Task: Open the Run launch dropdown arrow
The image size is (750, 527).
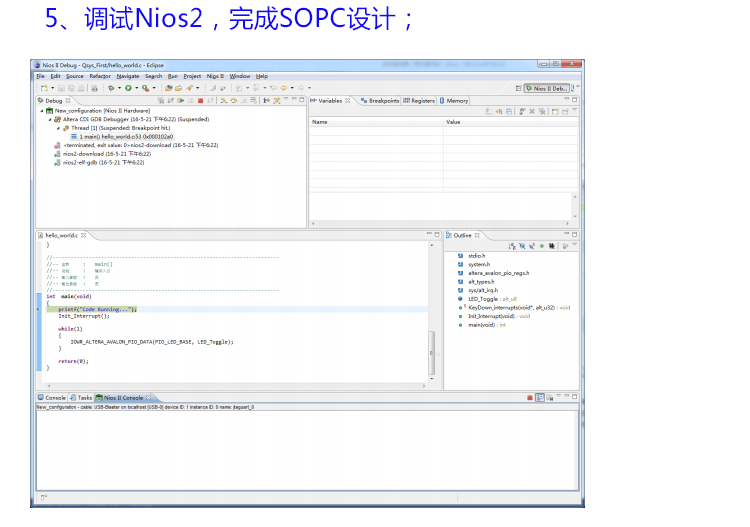Action: (x=136, y=88)
